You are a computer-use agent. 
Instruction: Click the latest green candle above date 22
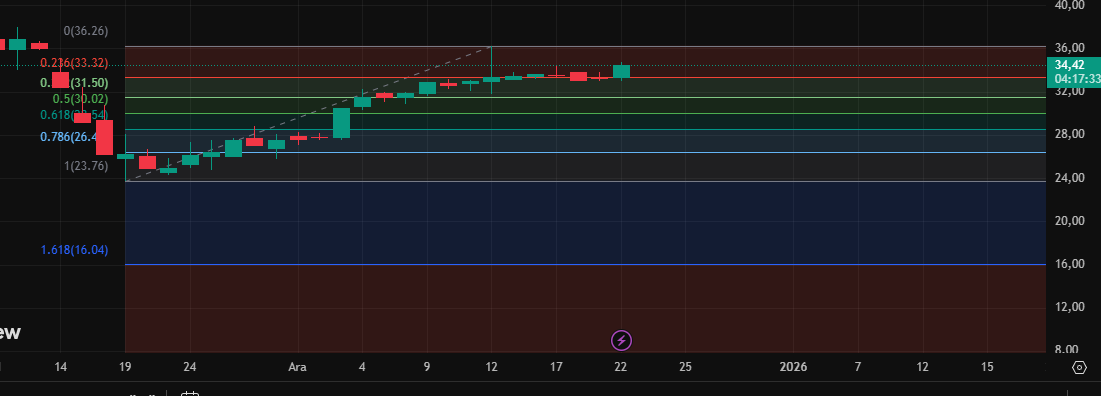[x=621, y=71]
